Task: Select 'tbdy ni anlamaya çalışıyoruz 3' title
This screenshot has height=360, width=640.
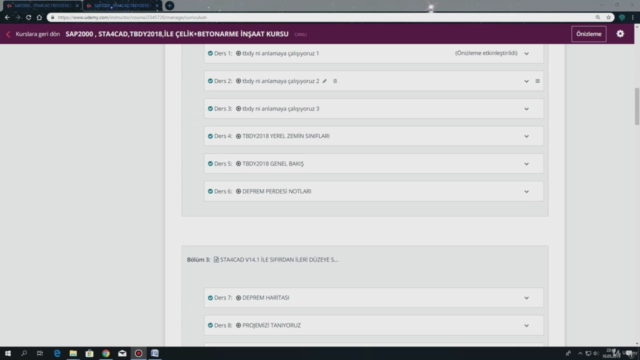Action: [x=281, y=109]
